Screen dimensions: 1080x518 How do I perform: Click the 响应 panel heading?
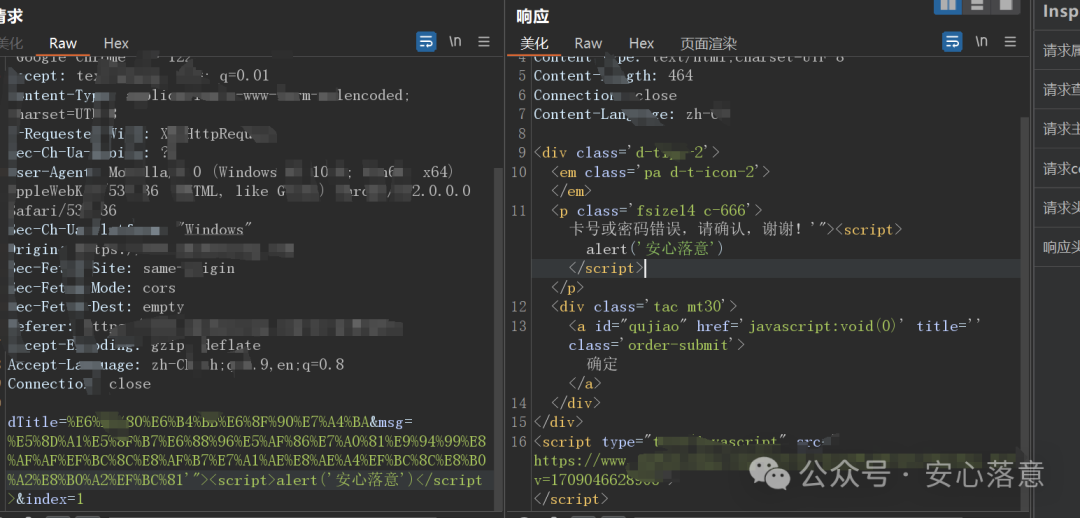click(x=532, y=16)
